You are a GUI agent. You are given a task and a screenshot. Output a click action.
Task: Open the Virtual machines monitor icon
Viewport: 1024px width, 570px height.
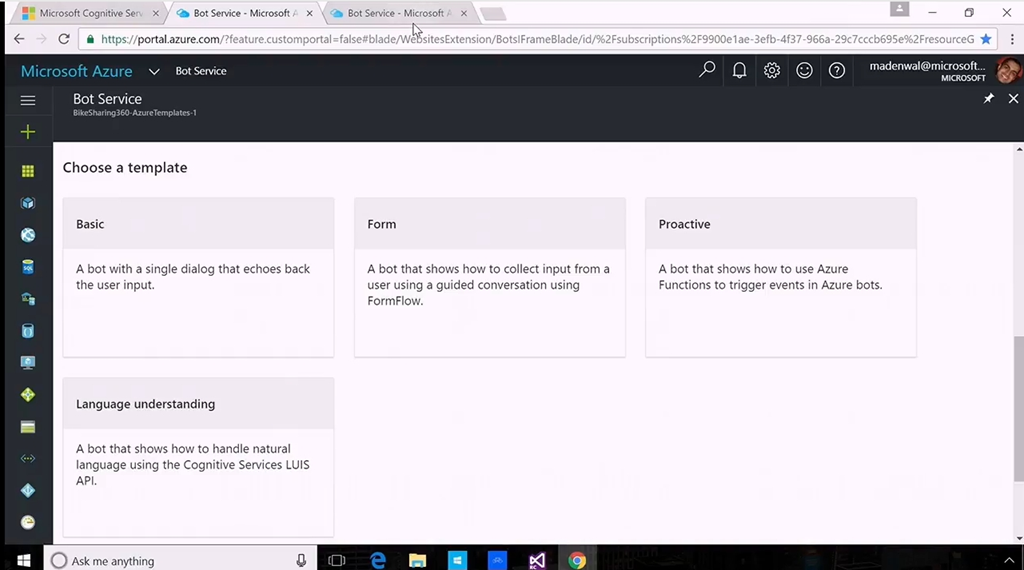(x=27, y=363)
